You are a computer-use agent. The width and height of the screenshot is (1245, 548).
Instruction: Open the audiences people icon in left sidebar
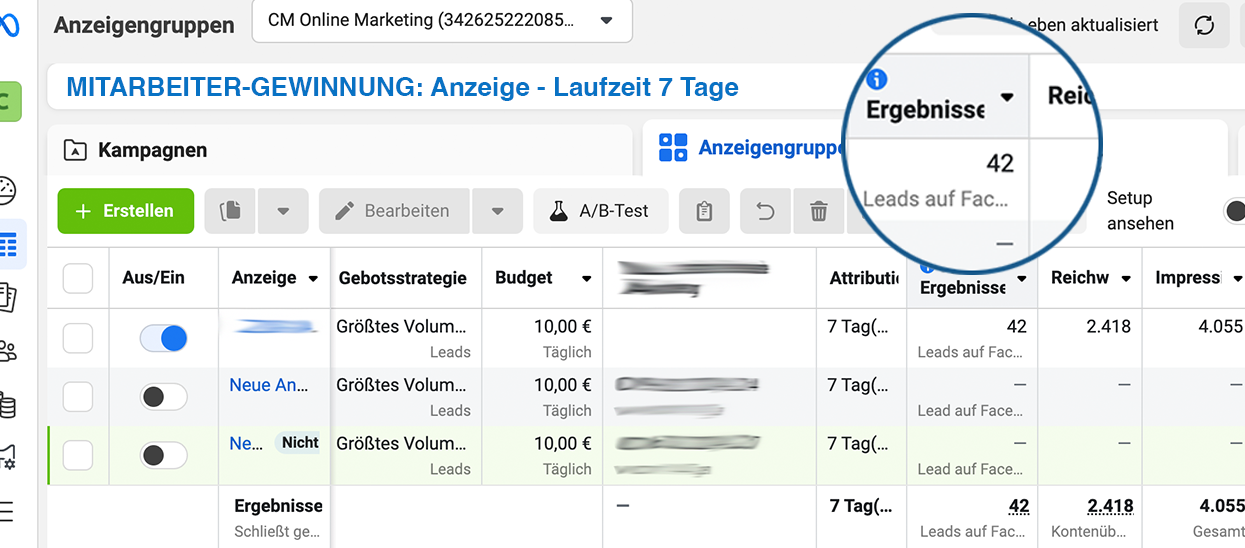(x=8, y=351)
